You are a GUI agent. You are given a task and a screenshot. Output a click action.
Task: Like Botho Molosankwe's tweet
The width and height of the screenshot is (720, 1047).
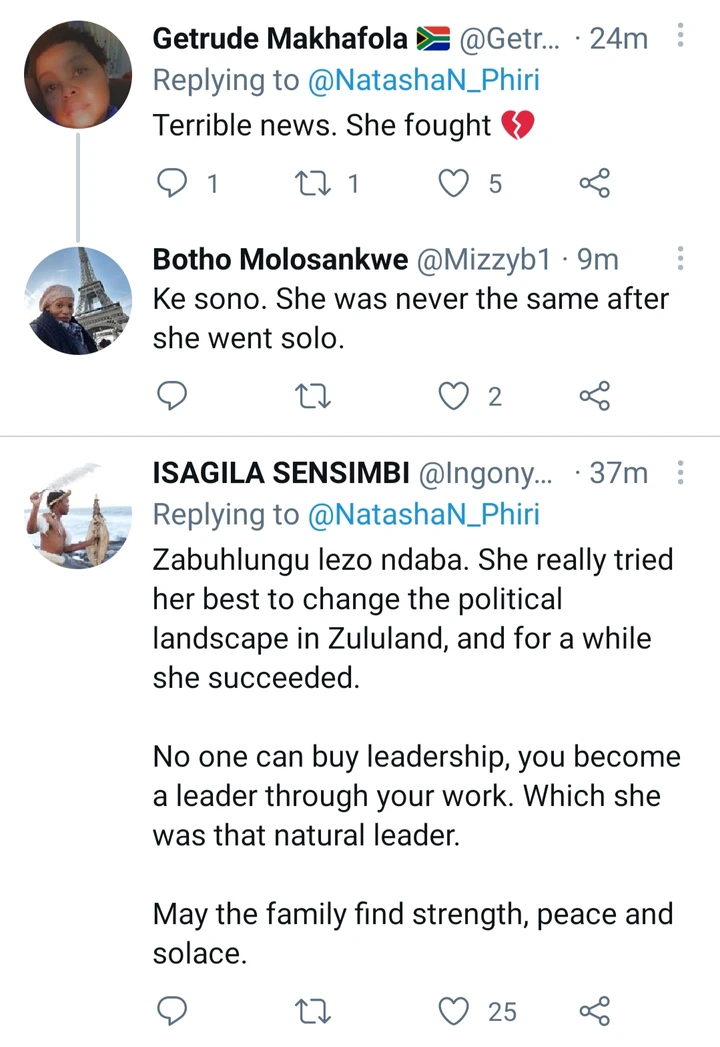(x=454, y=396)
